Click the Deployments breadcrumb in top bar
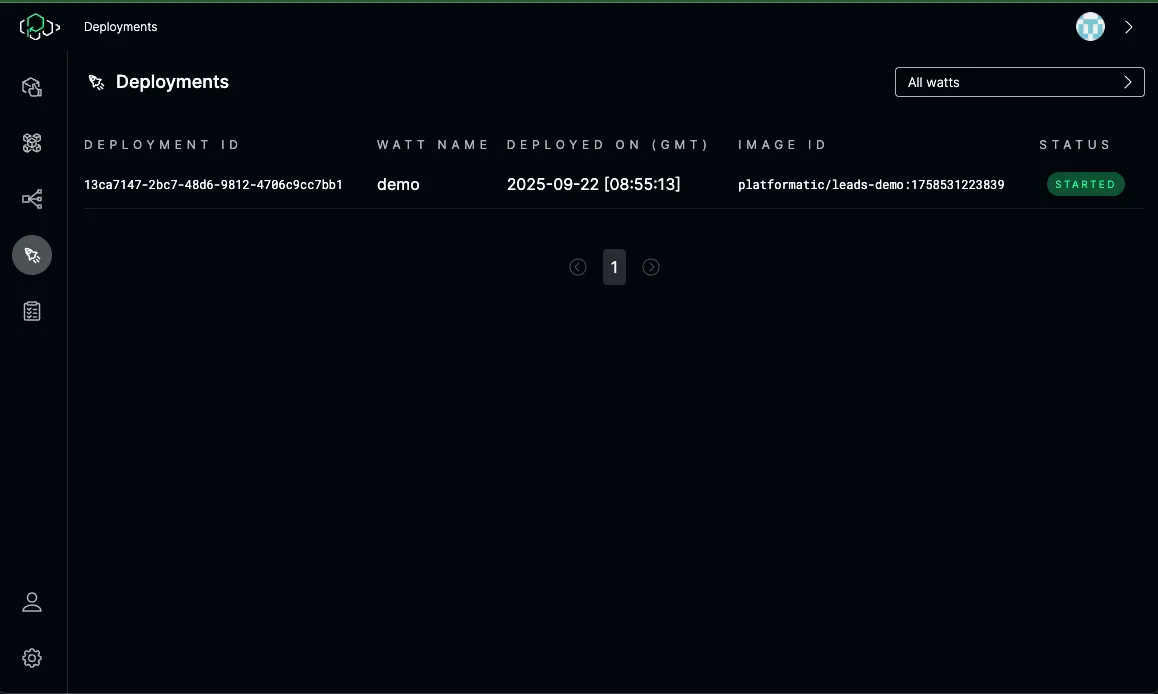This screenshot has height=694, width=1158. pyautogui.click(x=120, y=27)
